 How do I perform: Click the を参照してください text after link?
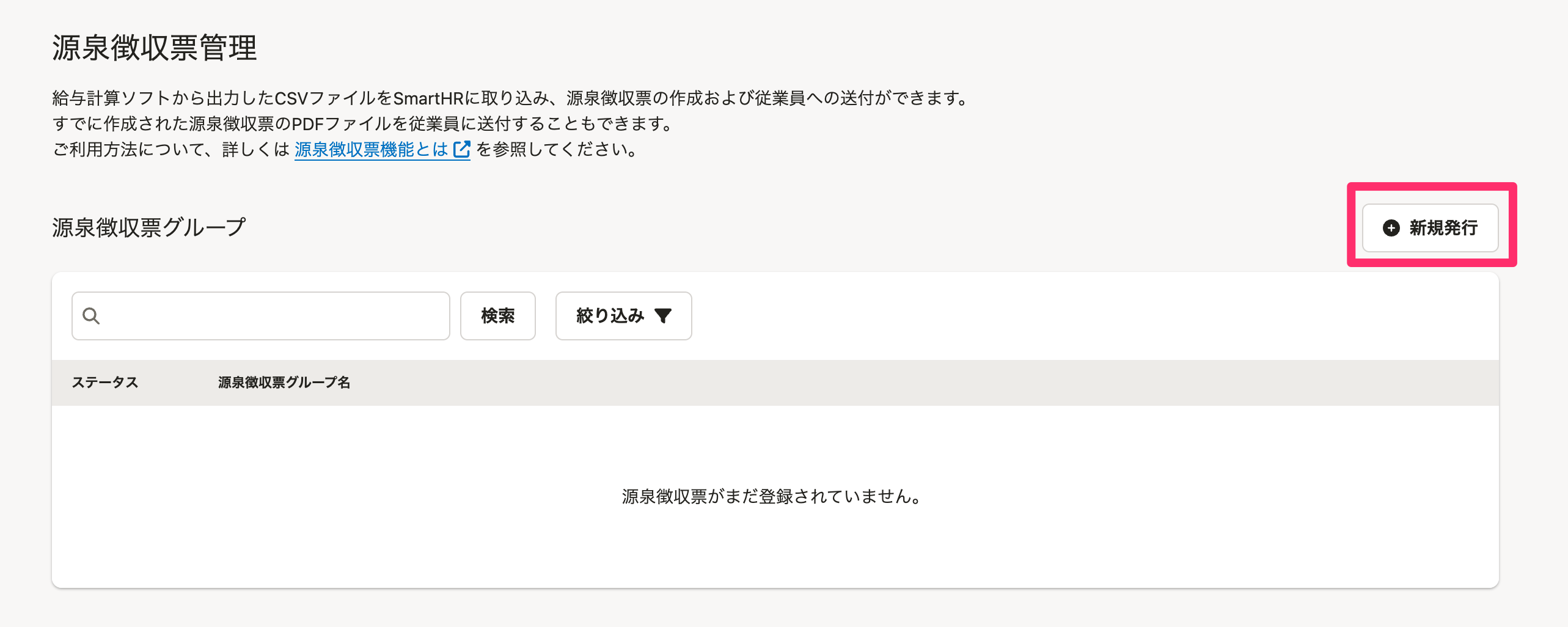click(557, 149)
